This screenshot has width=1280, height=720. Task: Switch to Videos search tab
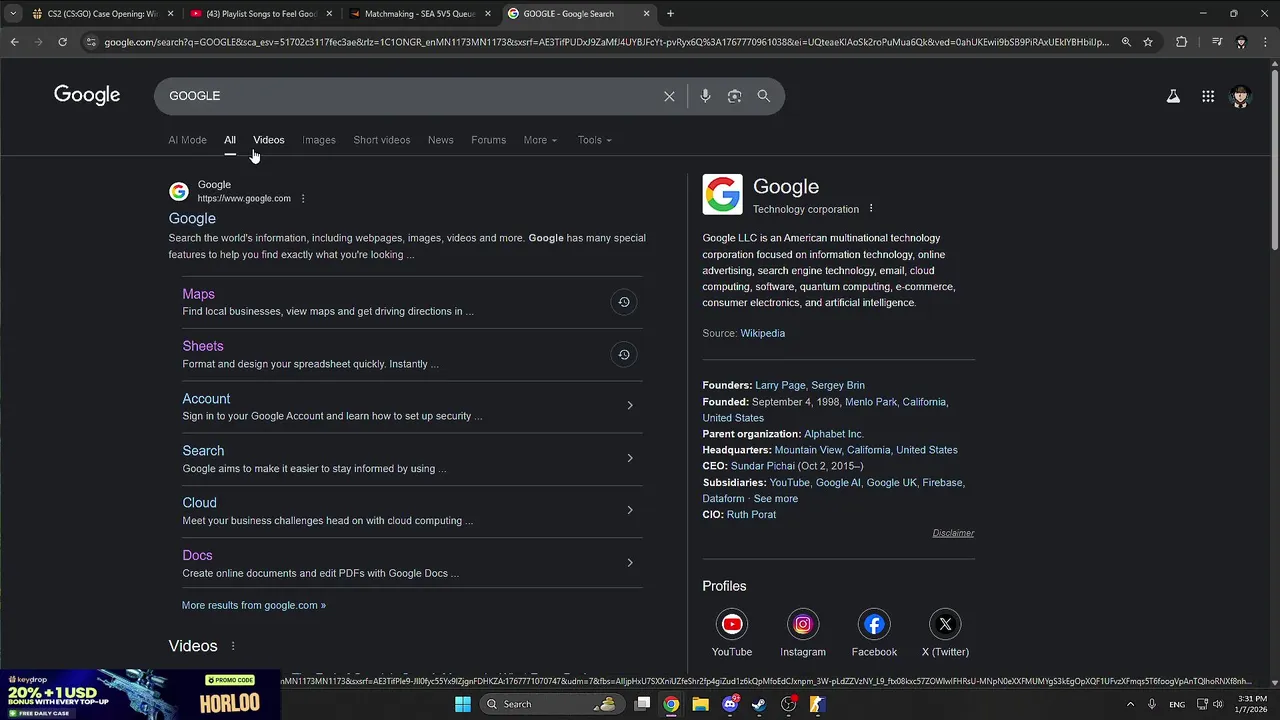(x=268, y=140)
